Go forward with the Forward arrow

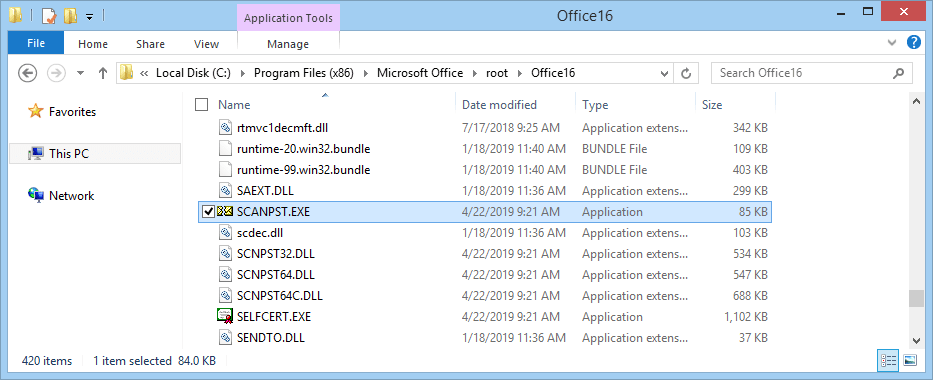coord(56,73)
